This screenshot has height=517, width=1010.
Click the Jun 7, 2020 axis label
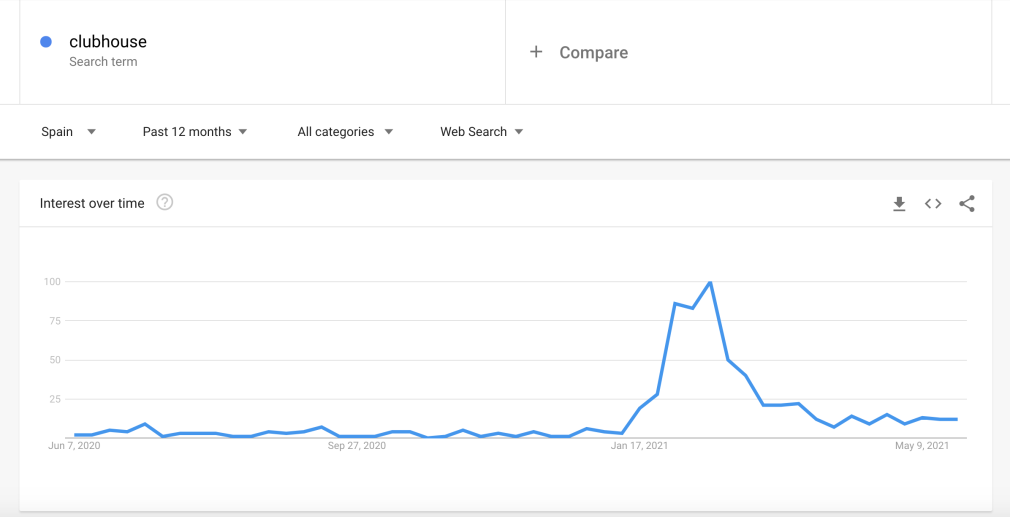[x=74, y=446]
